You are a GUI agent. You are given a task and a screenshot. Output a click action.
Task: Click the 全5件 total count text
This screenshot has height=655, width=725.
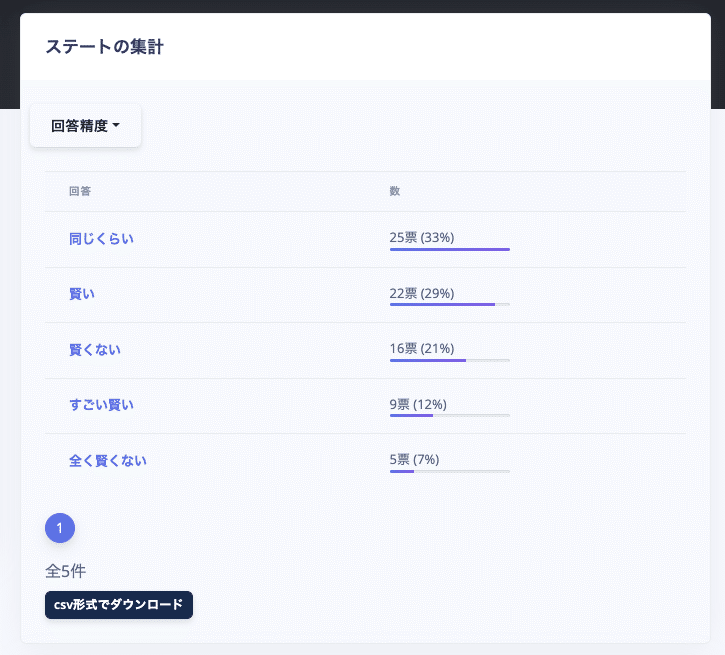click(66, 571)
